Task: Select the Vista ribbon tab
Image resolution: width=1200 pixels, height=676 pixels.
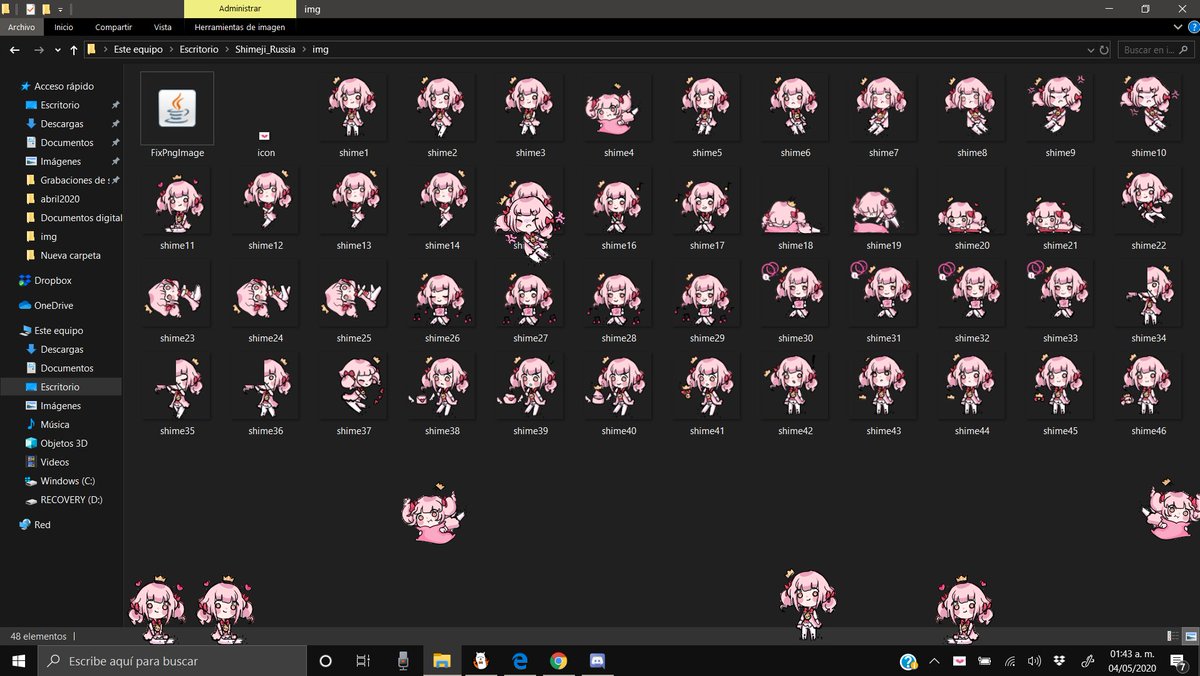Action: [x=162, y=27]
